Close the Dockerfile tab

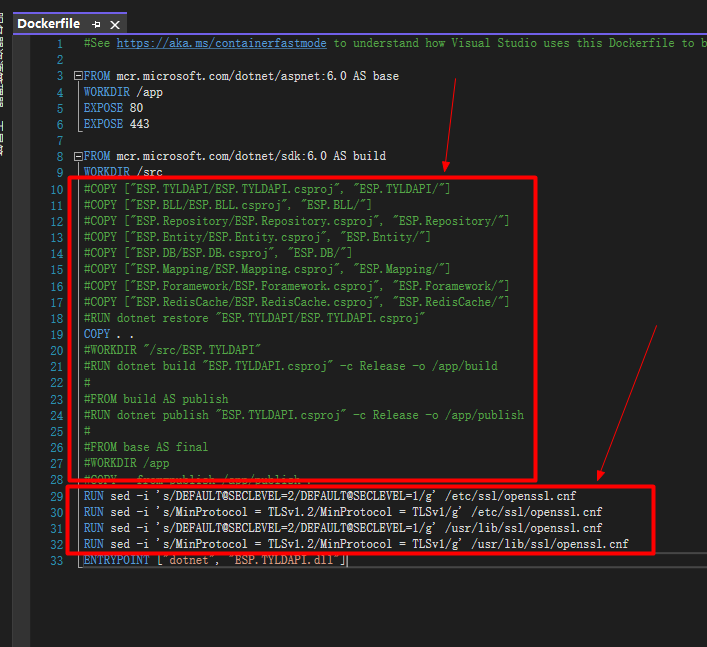115,25
